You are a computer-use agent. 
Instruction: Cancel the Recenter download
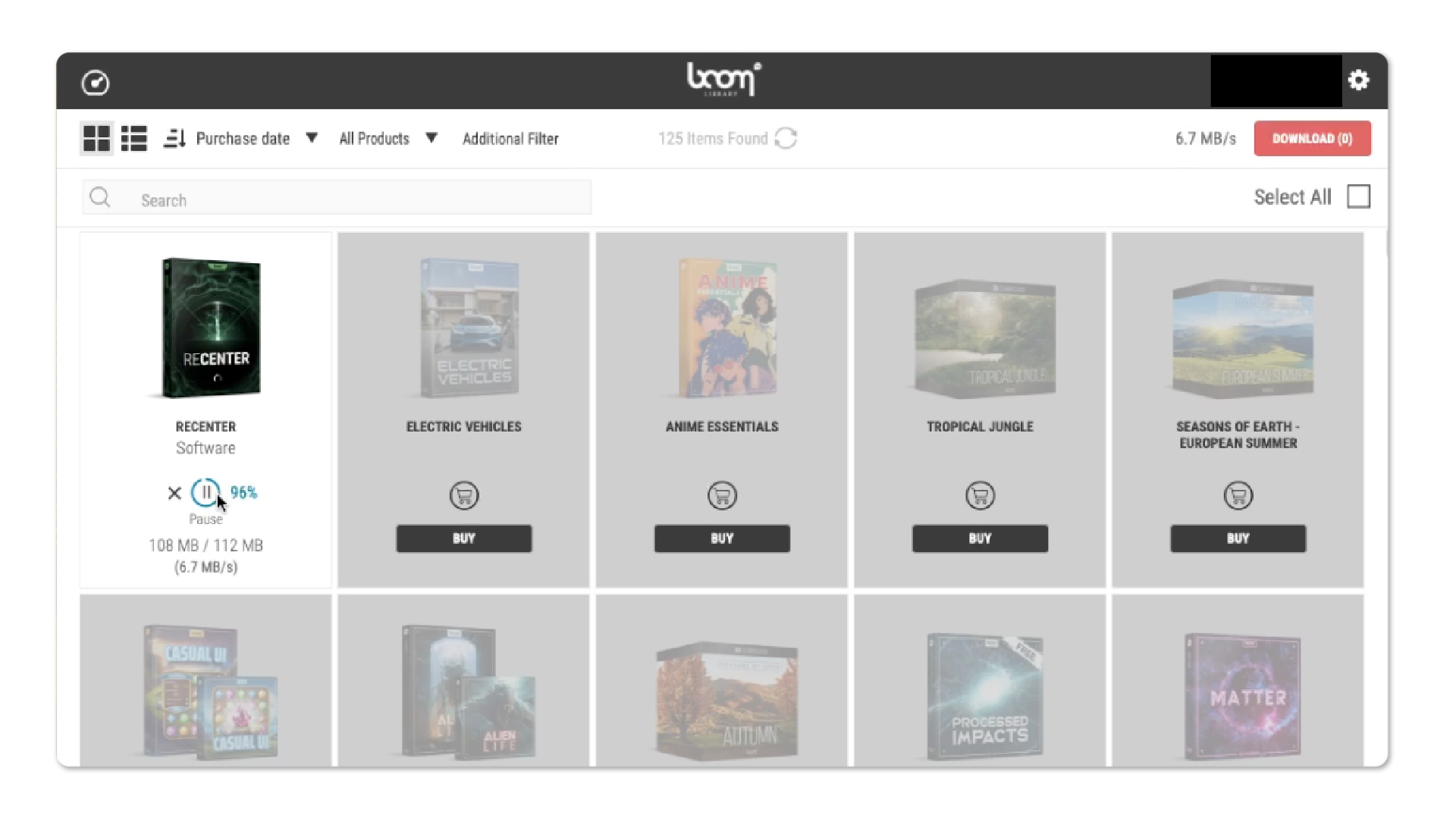click(174, 493)
